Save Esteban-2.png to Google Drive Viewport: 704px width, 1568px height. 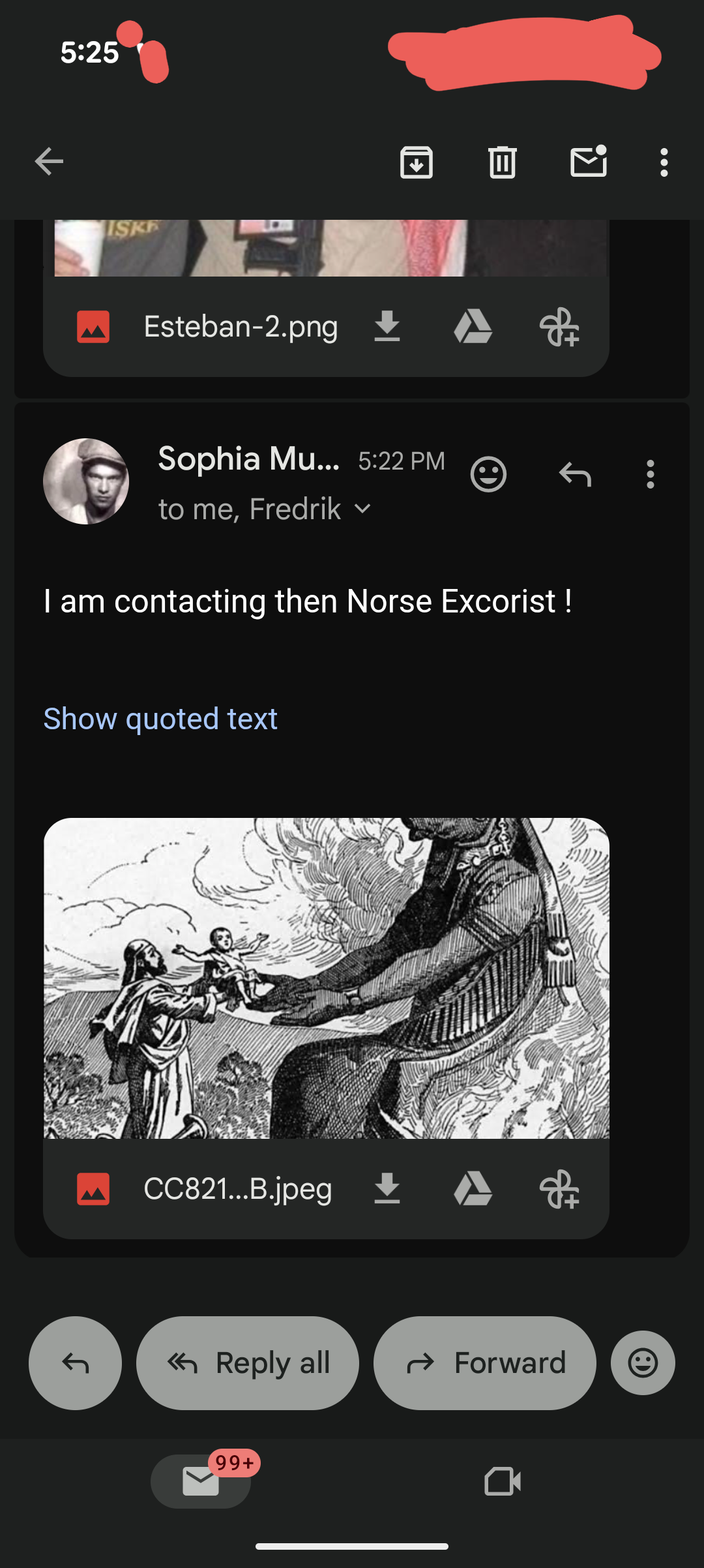coord(473,326)
